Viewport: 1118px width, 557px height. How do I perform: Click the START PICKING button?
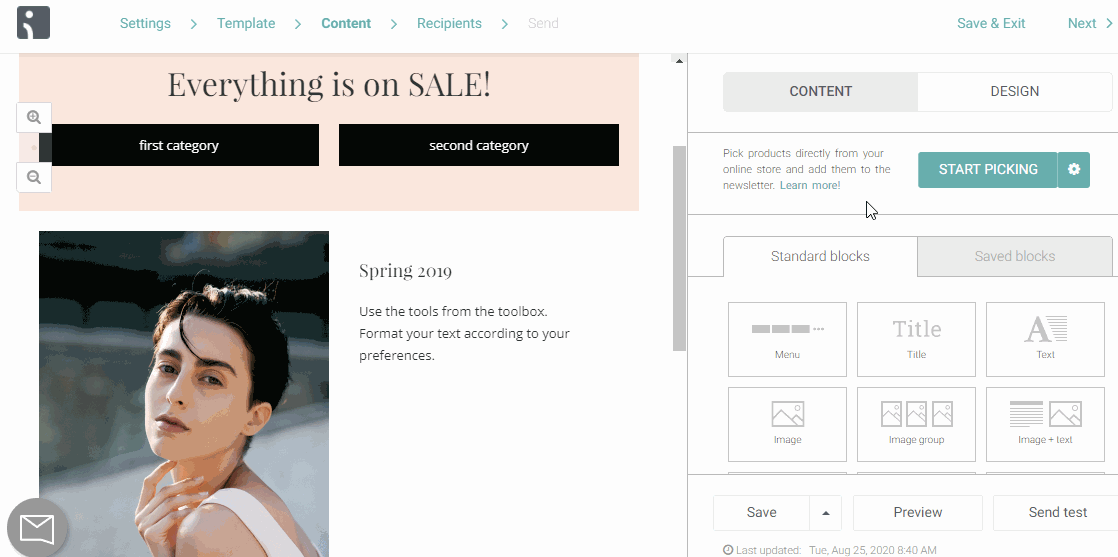click(x=988, y=170)
